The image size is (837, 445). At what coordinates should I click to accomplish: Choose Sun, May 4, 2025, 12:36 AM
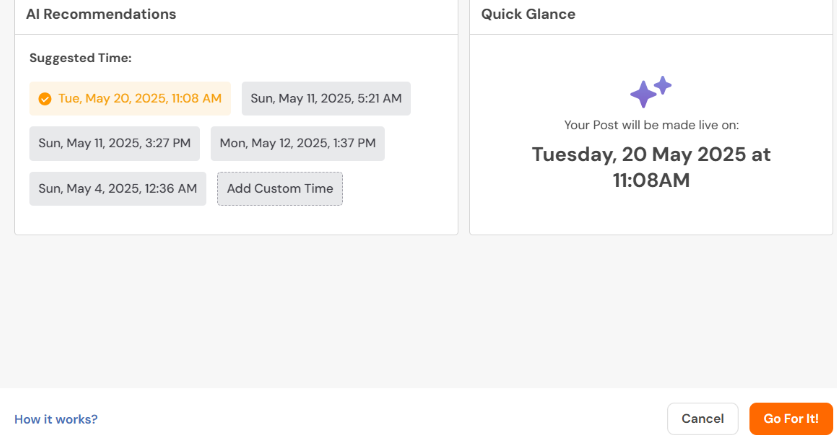118,189
